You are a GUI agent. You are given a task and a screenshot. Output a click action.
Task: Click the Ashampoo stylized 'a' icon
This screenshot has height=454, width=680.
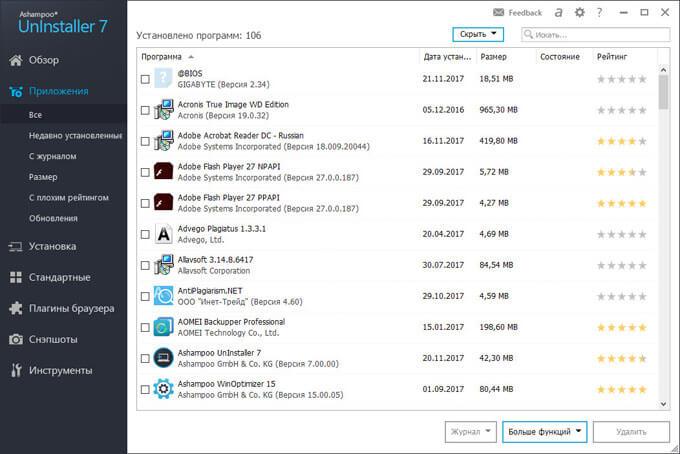pos(558,13)
